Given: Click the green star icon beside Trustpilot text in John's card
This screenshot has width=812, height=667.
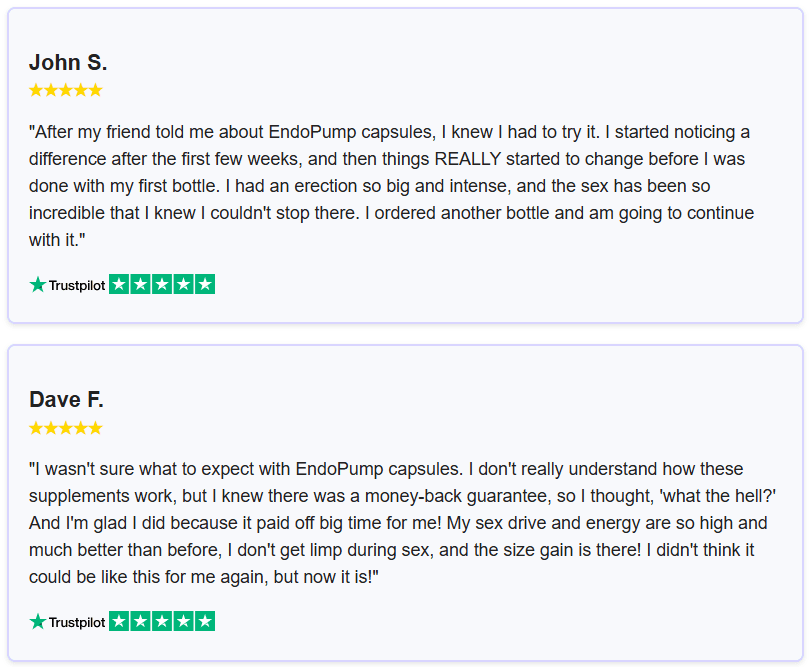Looking at the screenshot, I should [38, 285].
